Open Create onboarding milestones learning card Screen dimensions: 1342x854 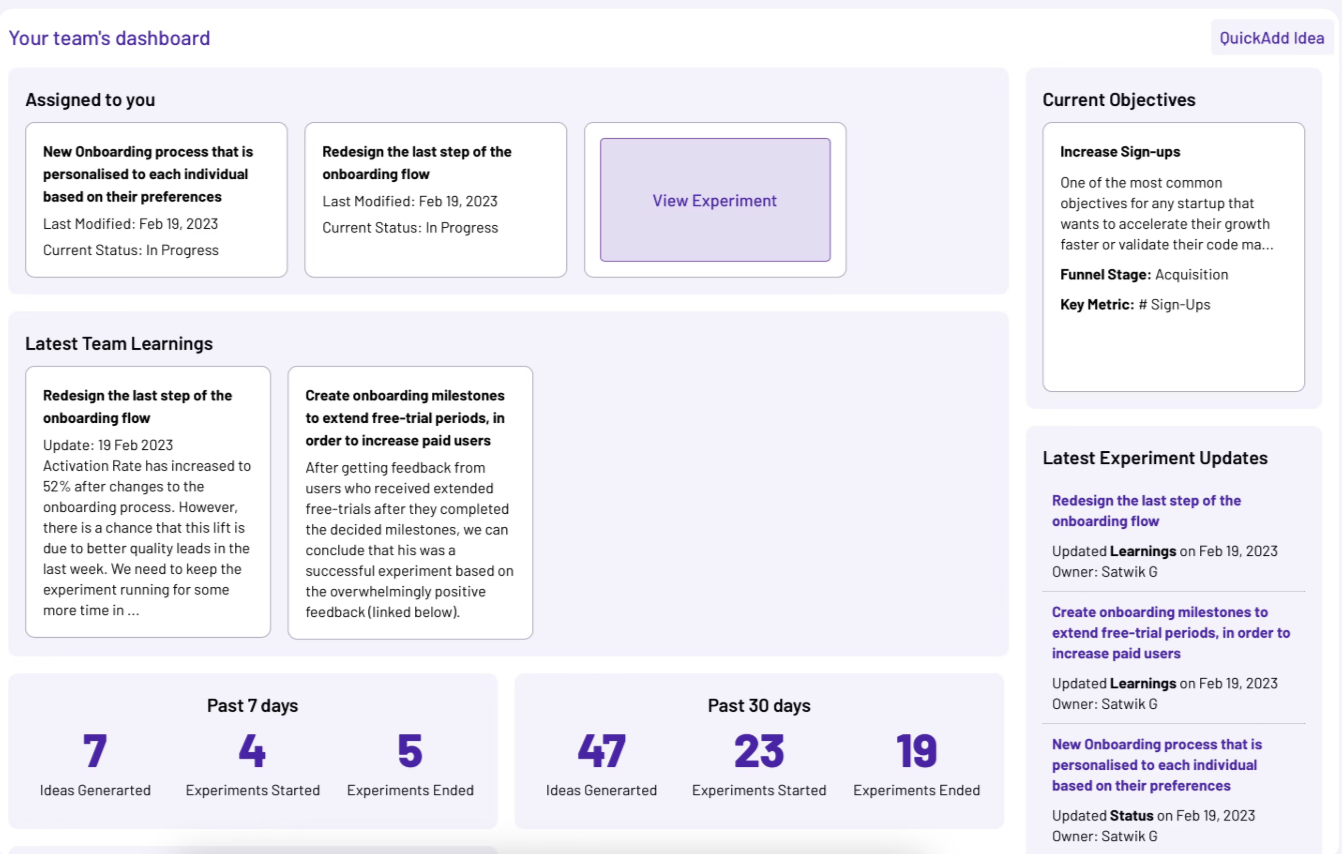pyautogui.click(x=410, y=500)
